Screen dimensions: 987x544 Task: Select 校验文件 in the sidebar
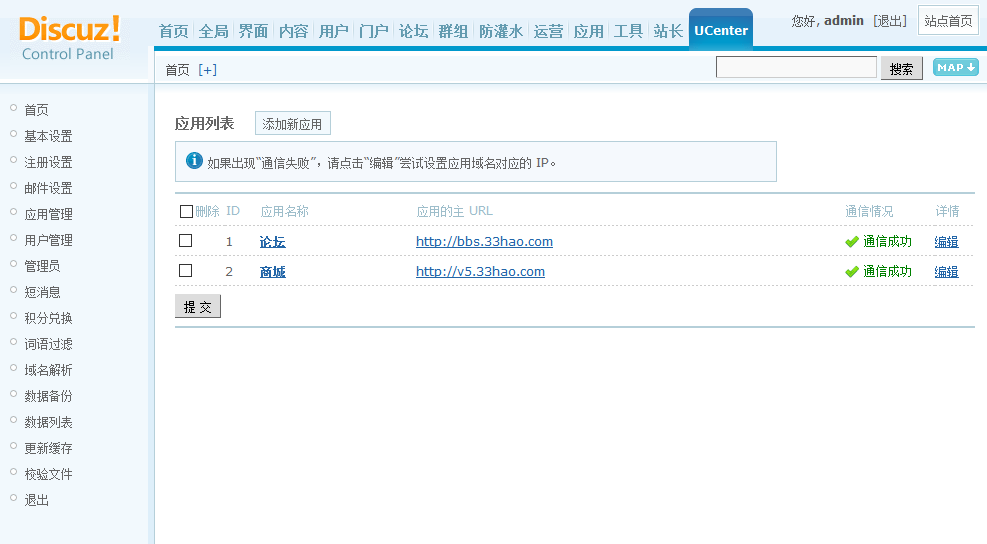tap(48, 474)
